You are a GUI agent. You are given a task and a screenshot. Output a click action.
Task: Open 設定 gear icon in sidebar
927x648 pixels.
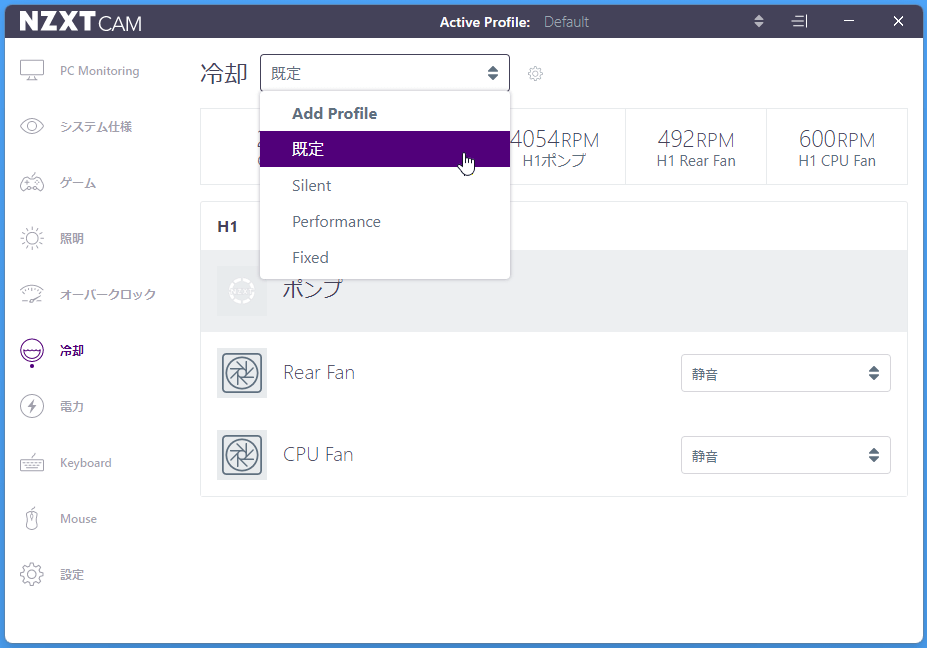click(x=32, y=575)
